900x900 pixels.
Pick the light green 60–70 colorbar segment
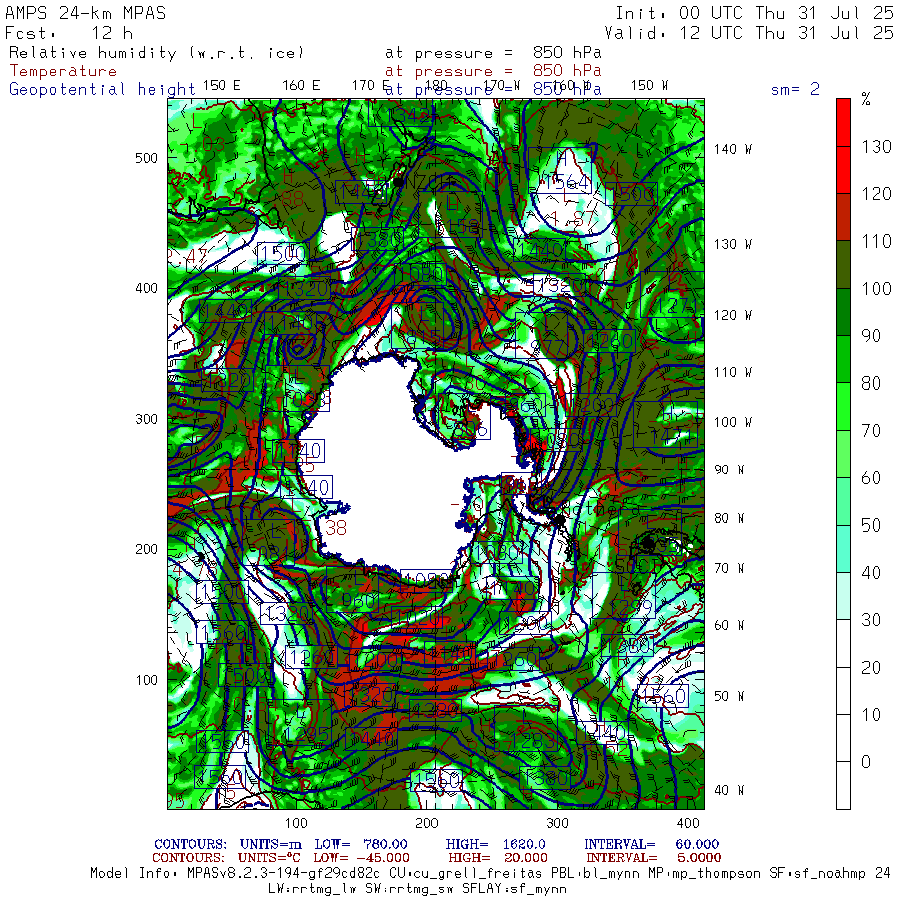pyautogui.click(x=843, y=453)
